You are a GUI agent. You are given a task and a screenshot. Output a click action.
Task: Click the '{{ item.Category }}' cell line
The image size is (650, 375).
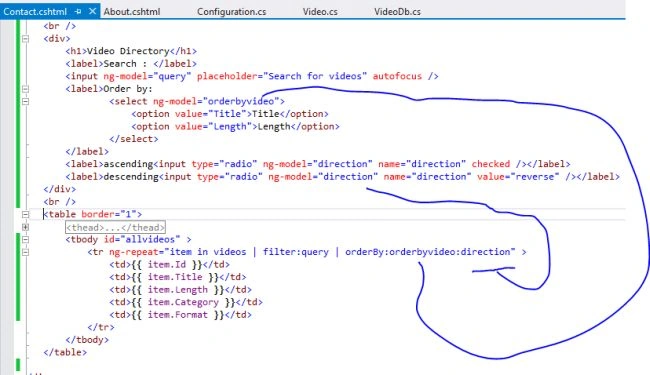186,302
